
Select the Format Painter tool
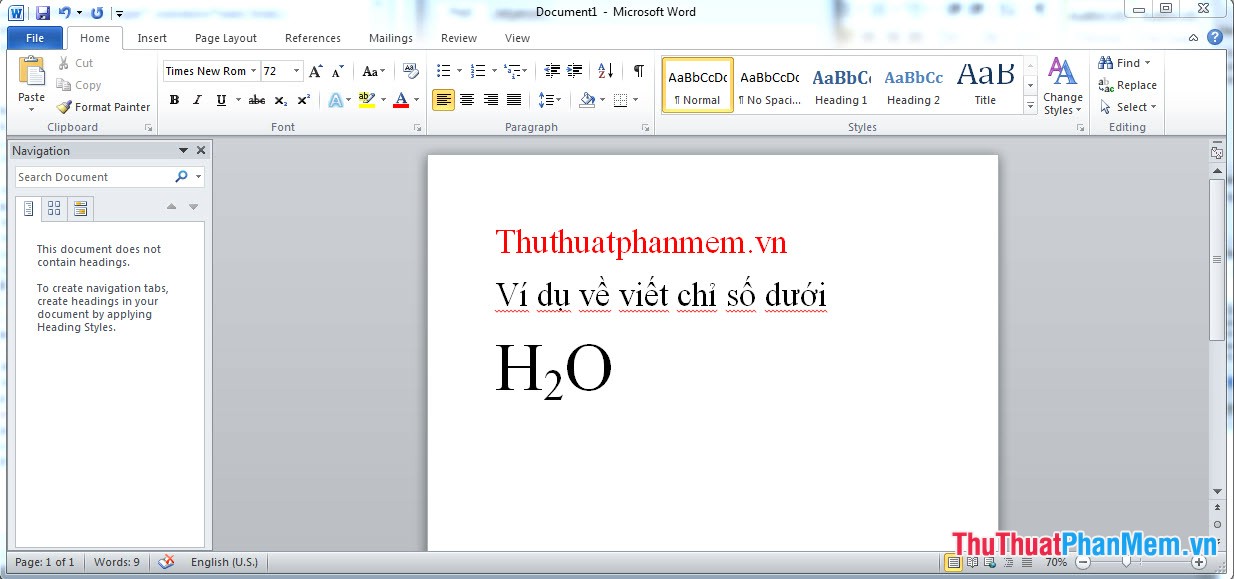click(103, 107)
